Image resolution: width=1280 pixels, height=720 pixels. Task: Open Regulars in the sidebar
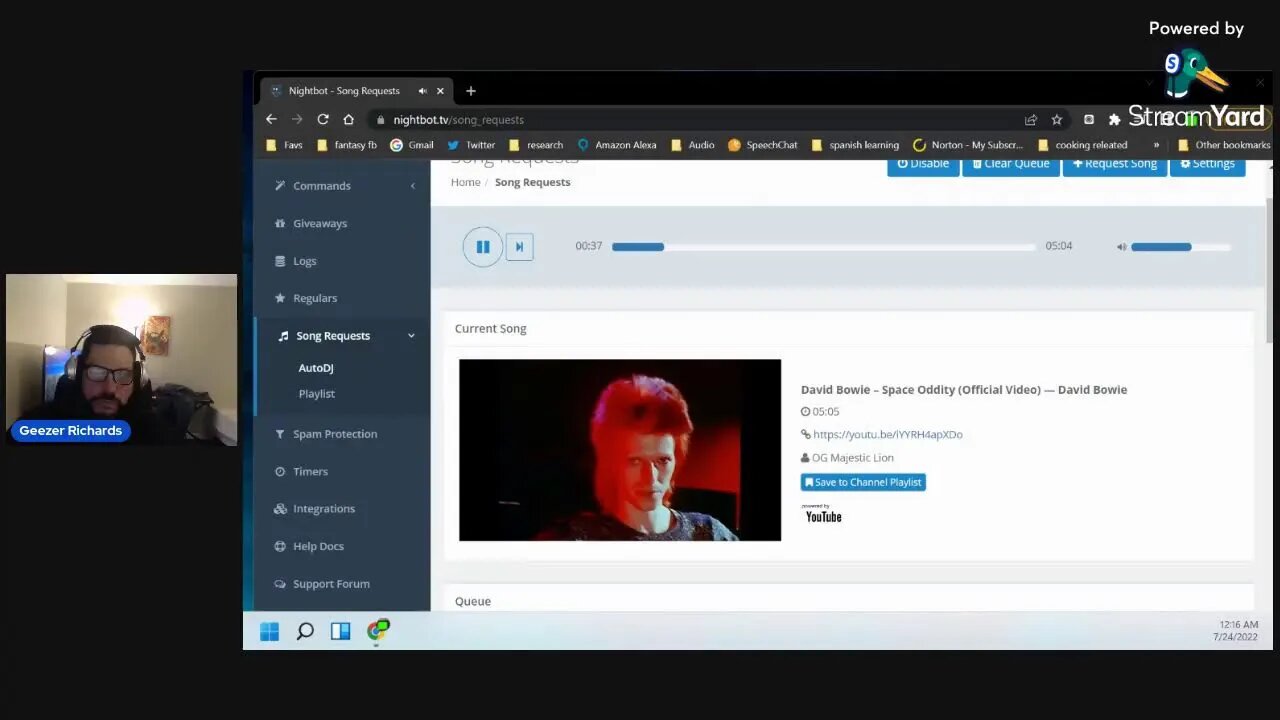(x=315, y=298)
